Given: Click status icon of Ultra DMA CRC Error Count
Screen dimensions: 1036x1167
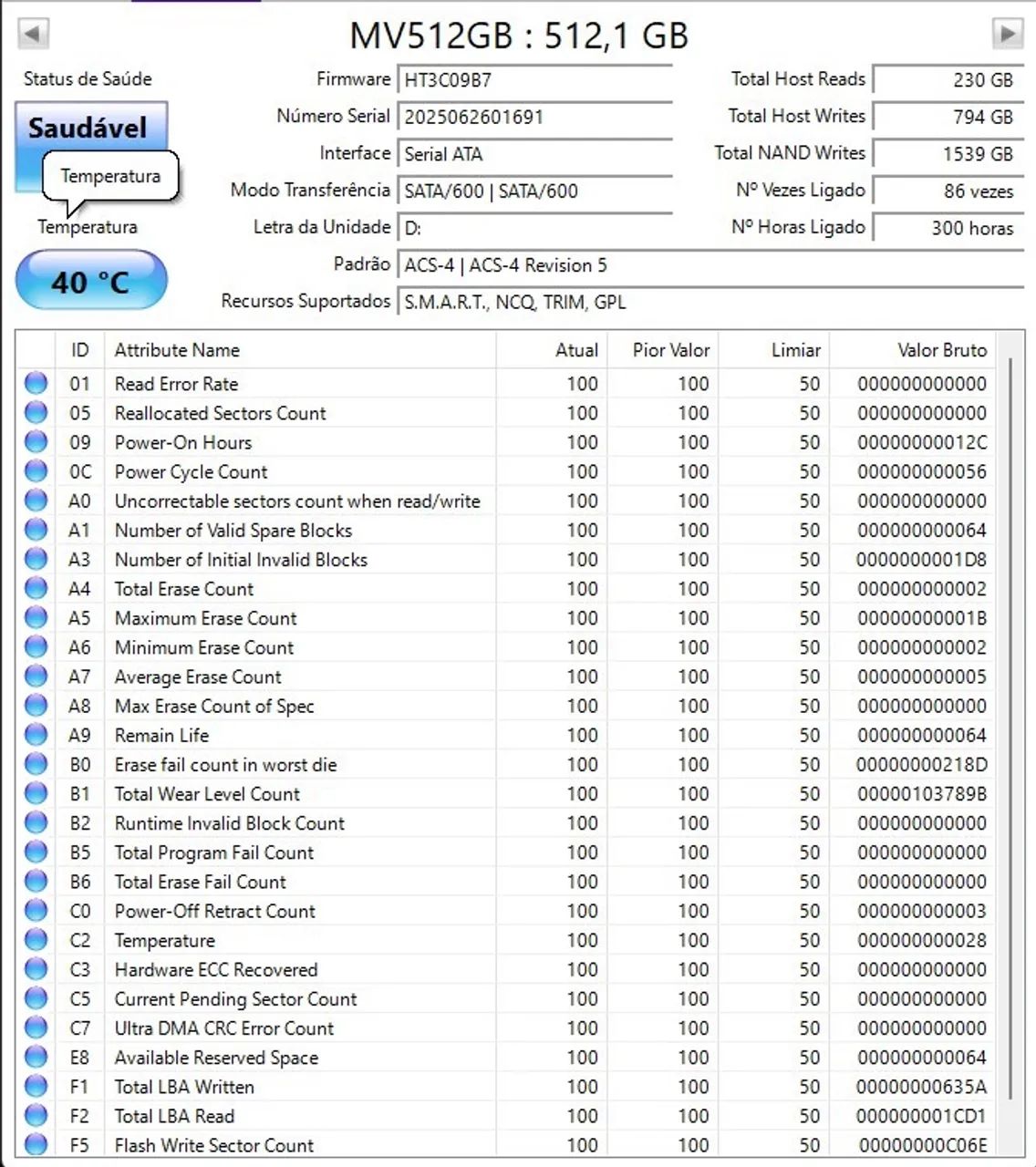Looking at the screenshot, I should (x=36, y=1028).
